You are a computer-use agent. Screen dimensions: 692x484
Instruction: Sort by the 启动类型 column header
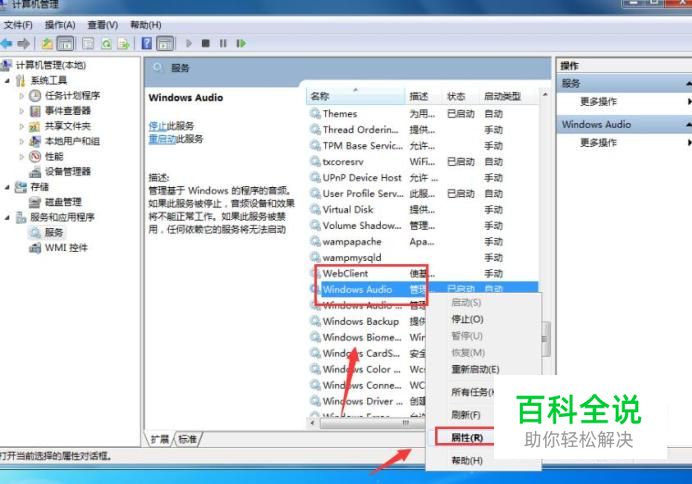(x=508, y=96)
